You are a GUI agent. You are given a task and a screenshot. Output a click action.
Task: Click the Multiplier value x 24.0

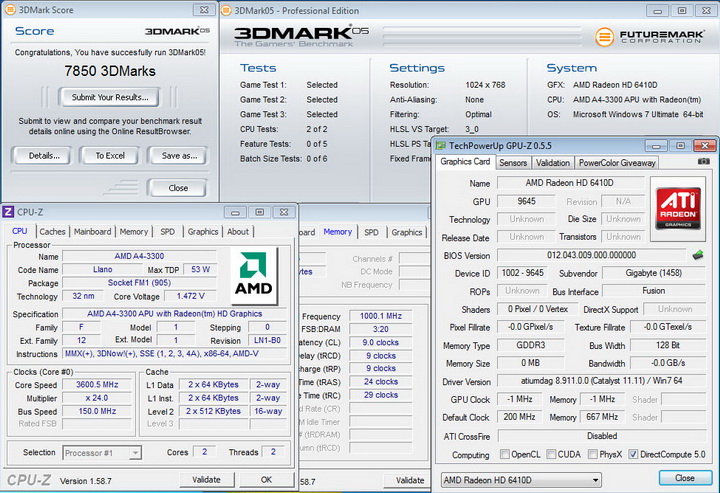click(97, 398)
